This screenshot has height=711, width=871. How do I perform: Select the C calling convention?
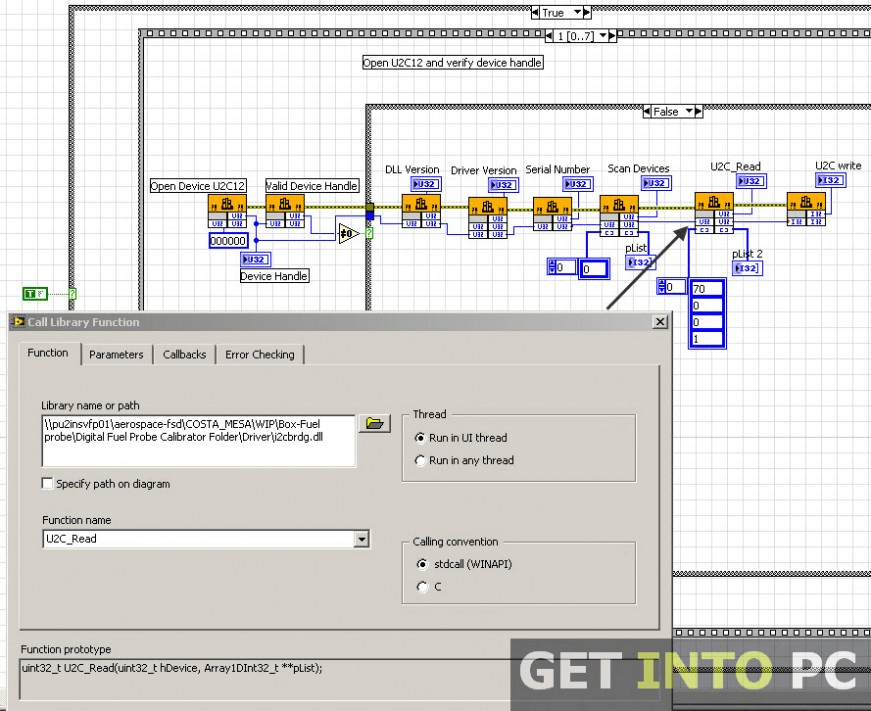[x=424, y=587]
